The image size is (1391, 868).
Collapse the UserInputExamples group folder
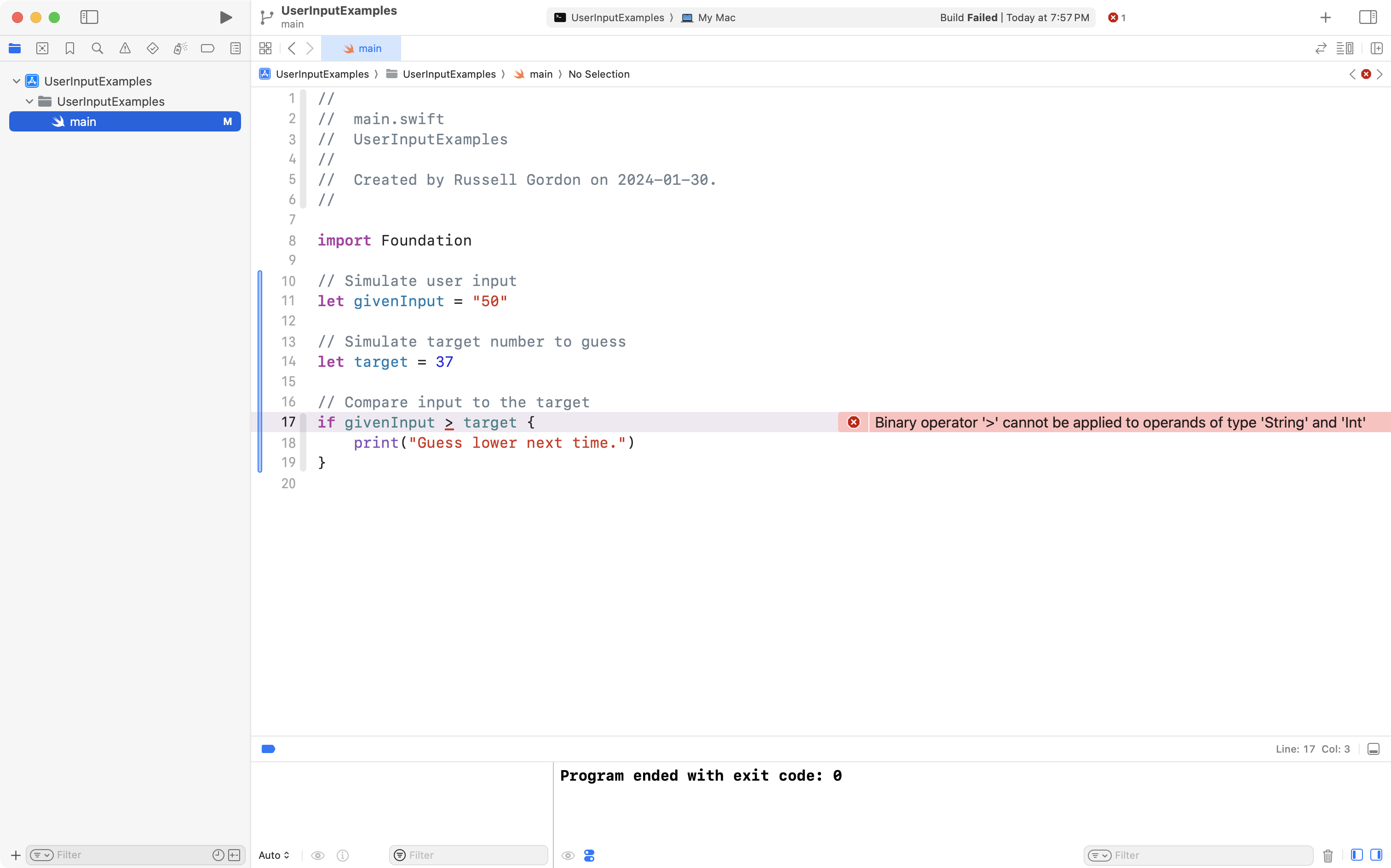tap(29, 101)
